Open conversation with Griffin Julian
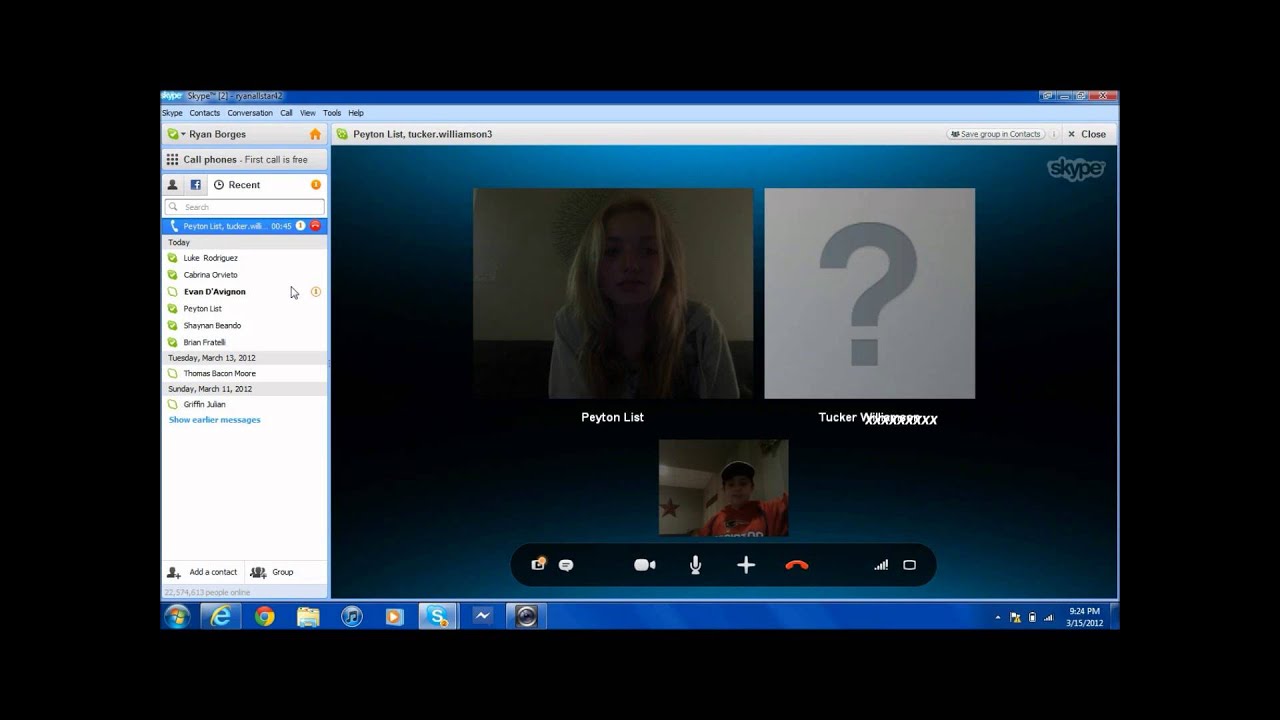Screen dimensions: 1280x720 [244, 404]
